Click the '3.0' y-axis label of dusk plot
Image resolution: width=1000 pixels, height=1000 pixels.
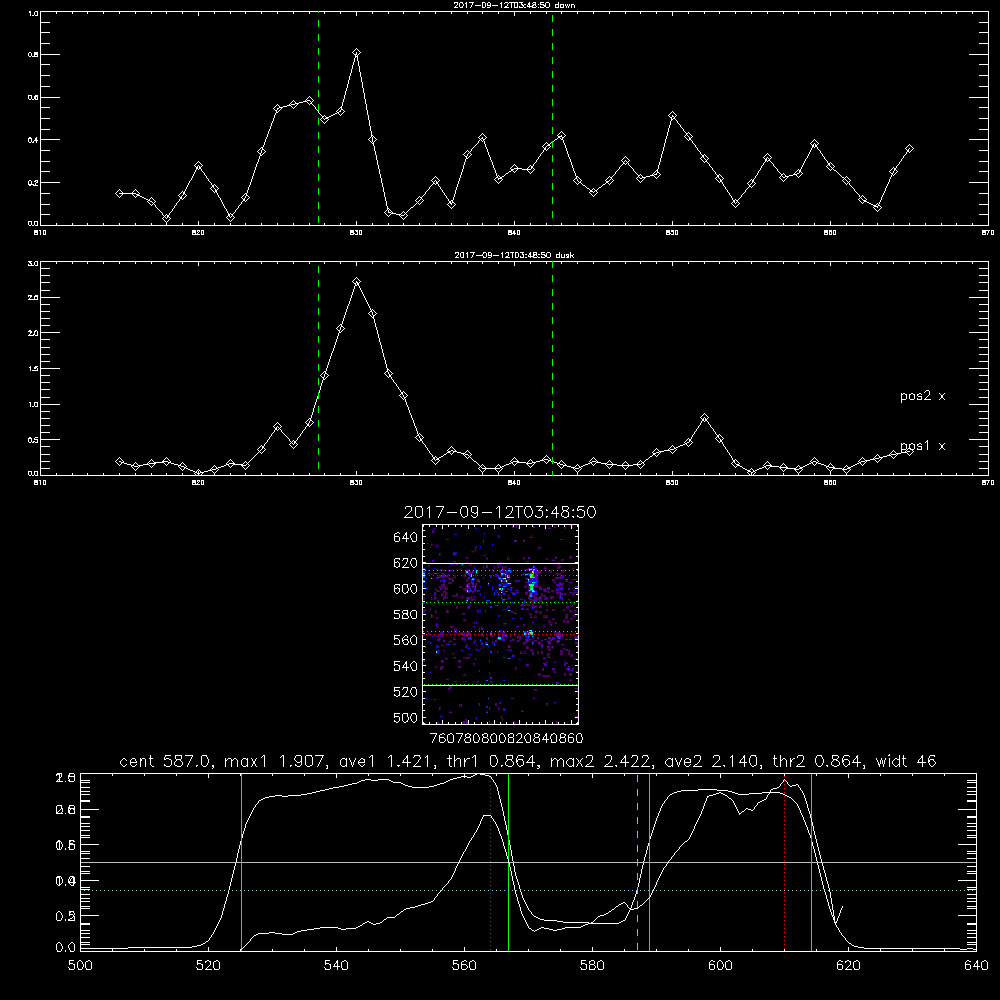pyautogui.click(x=33, y=263)
